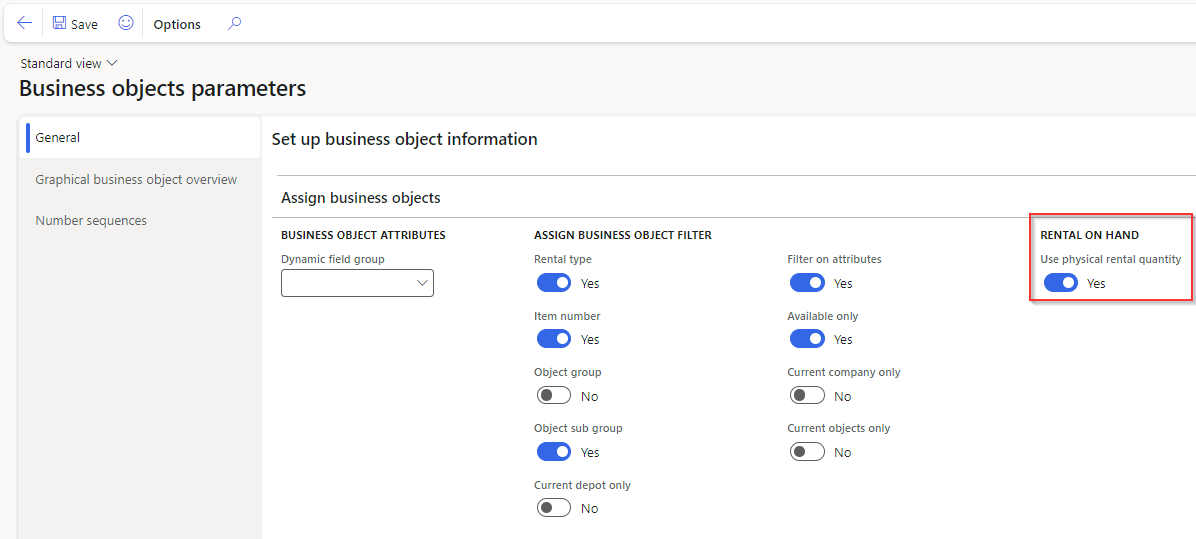Turn off Object sub group toggle
The image size is (1196, 539).
pyautogui.click(x=554, y=451)
